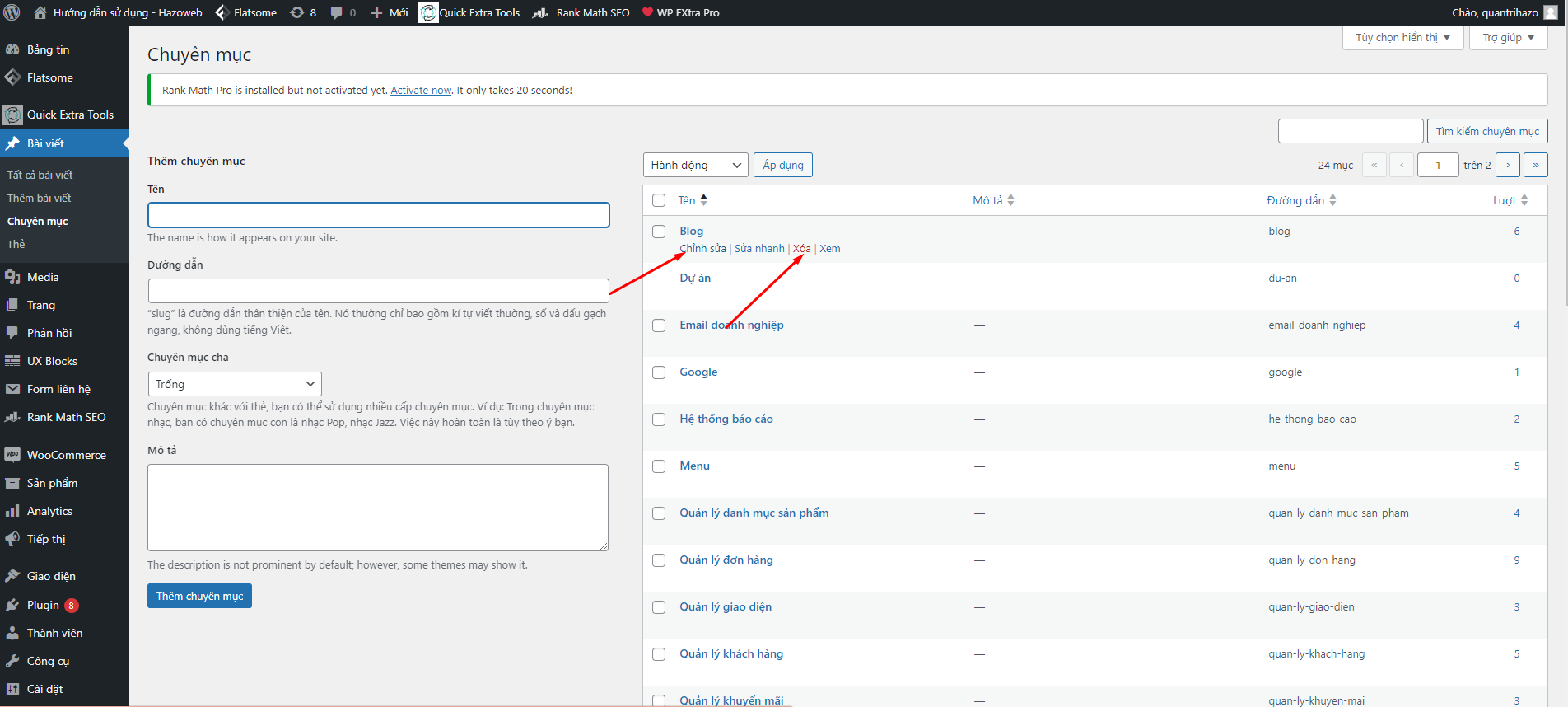Click the Tên category name input field
1568x707 pixels.
pos(378,215)
